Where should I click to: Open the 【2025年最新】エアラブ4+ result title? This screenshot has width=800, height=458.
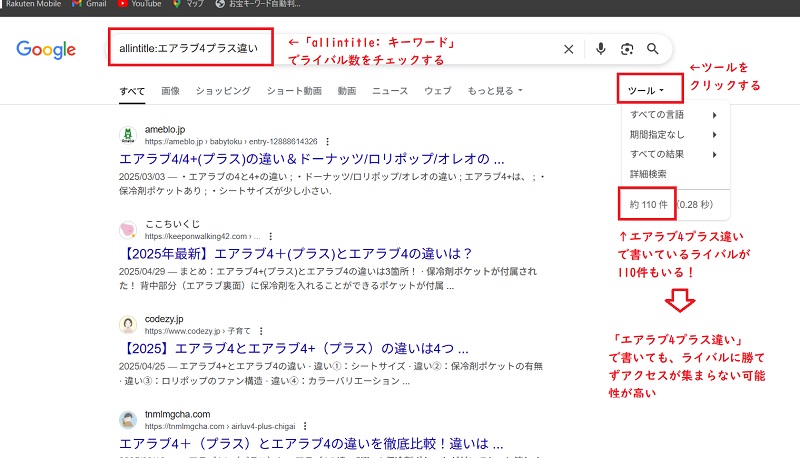point(298,253)
